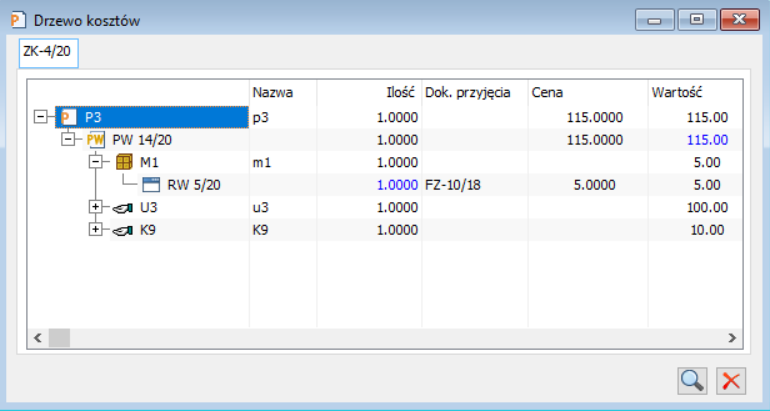Click the K9 name column cell
Image resolution: width=770 pixels, height=411 pixels.
pyautogui.click(x=260, y=230)
